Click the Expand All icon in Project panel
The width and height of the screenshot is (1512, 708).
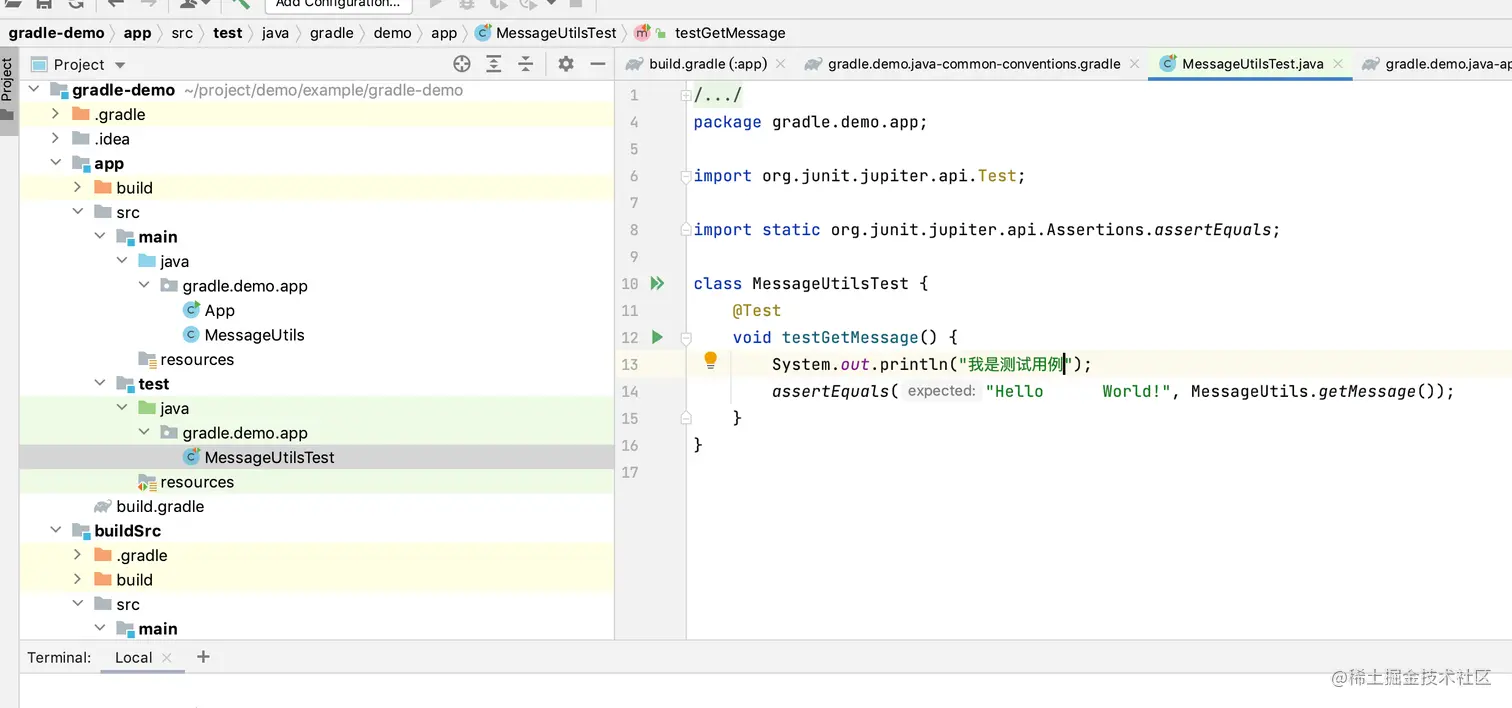494,64
